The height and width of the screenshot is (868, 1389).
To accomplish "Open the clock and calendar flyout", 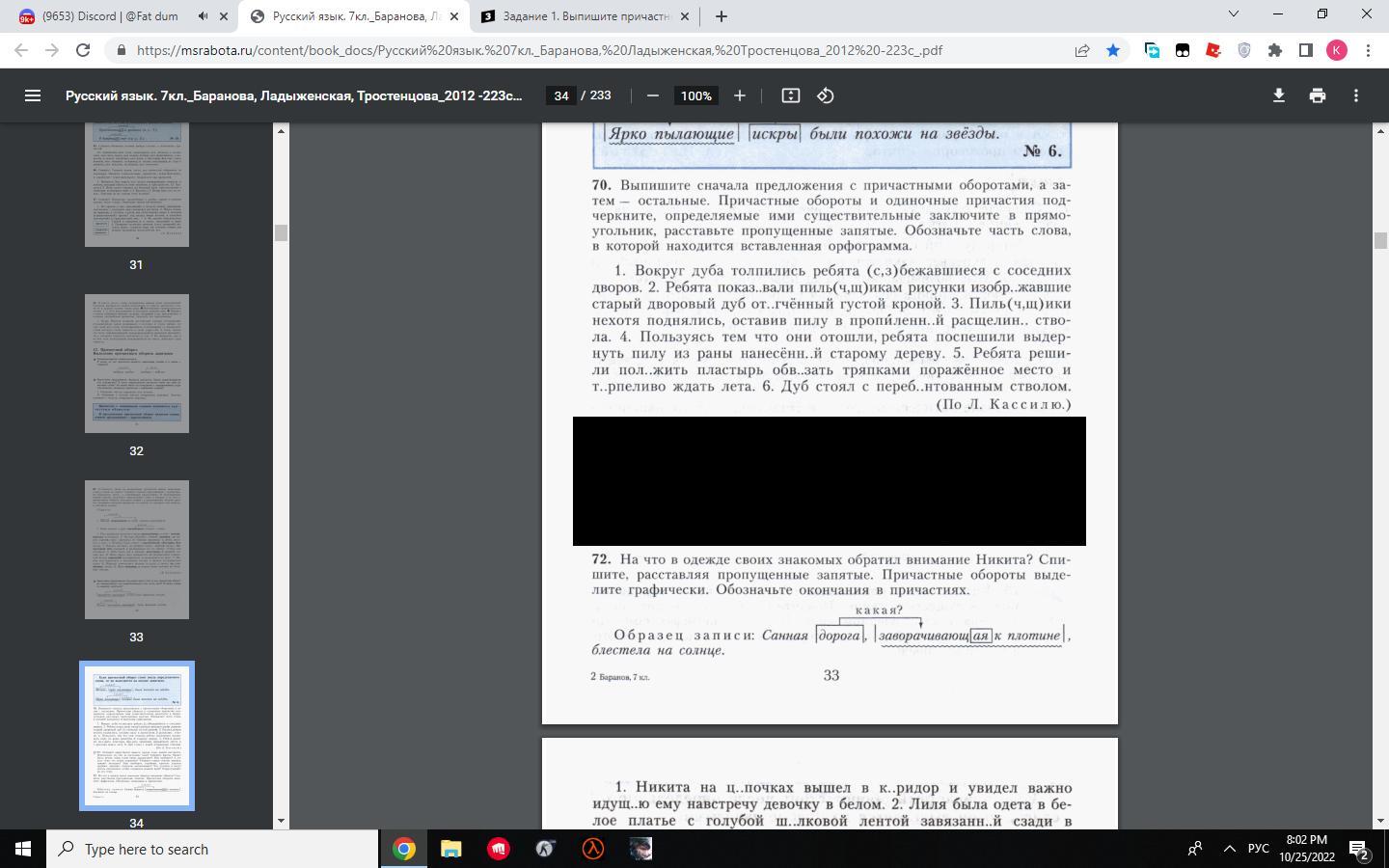I will (x=1307, y=849).
